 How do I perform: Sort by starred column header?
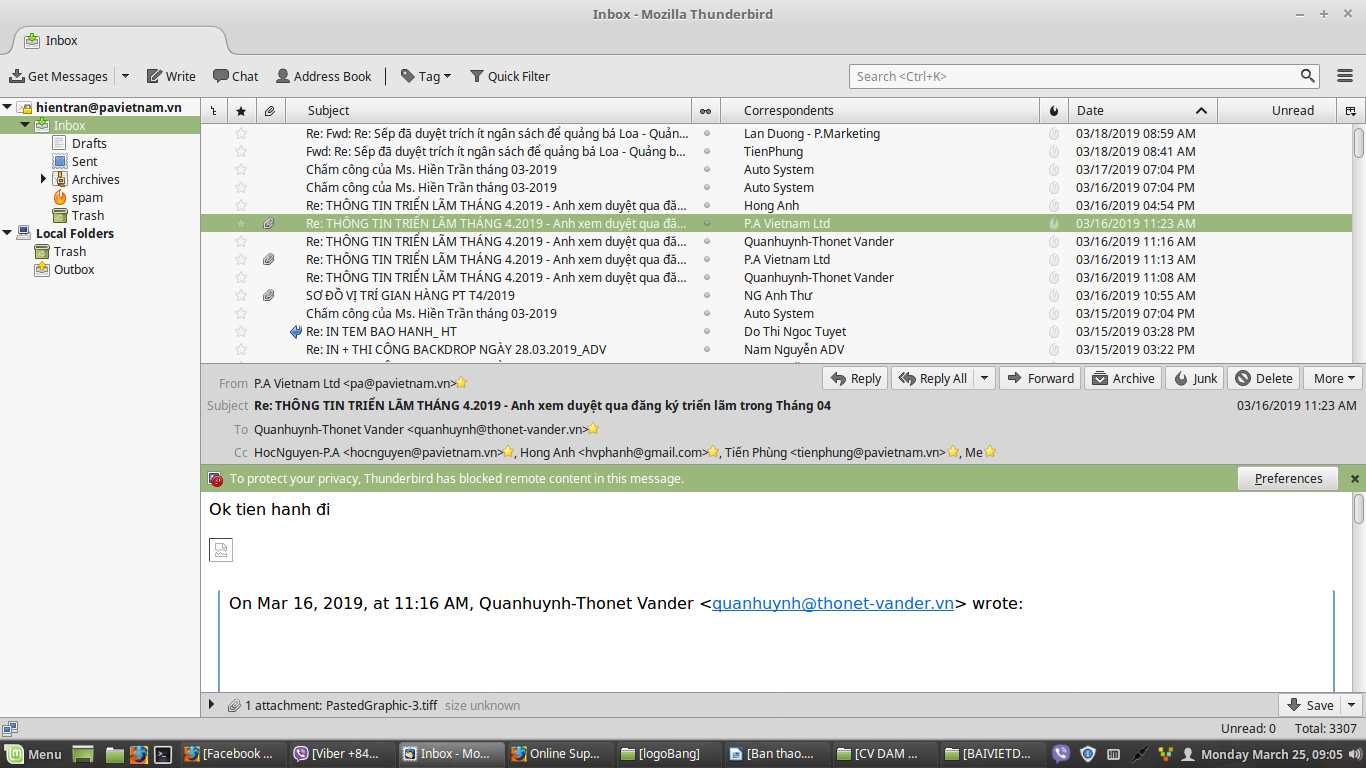(x=241, y=110)
